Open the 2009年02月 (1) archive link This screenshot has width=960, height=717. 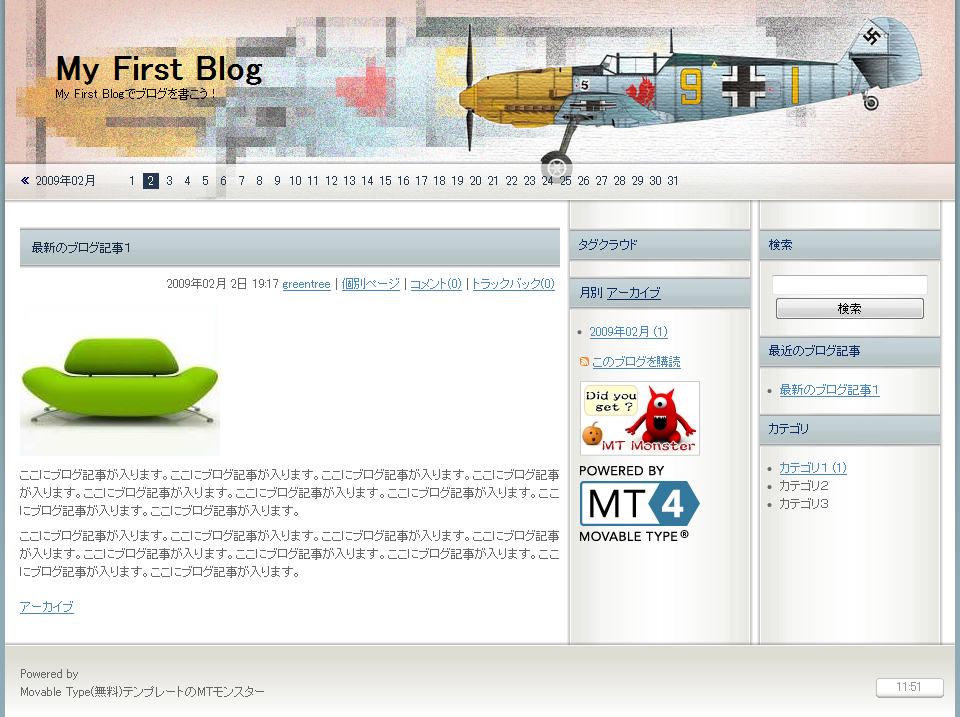tap(628, 332)
